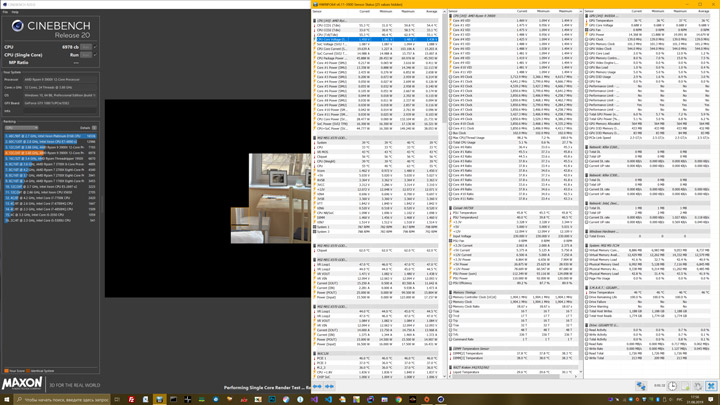This screenshot has width=720, height=405.
Task: Open the Help menu in Cinebench
Action: coord(15,12)
